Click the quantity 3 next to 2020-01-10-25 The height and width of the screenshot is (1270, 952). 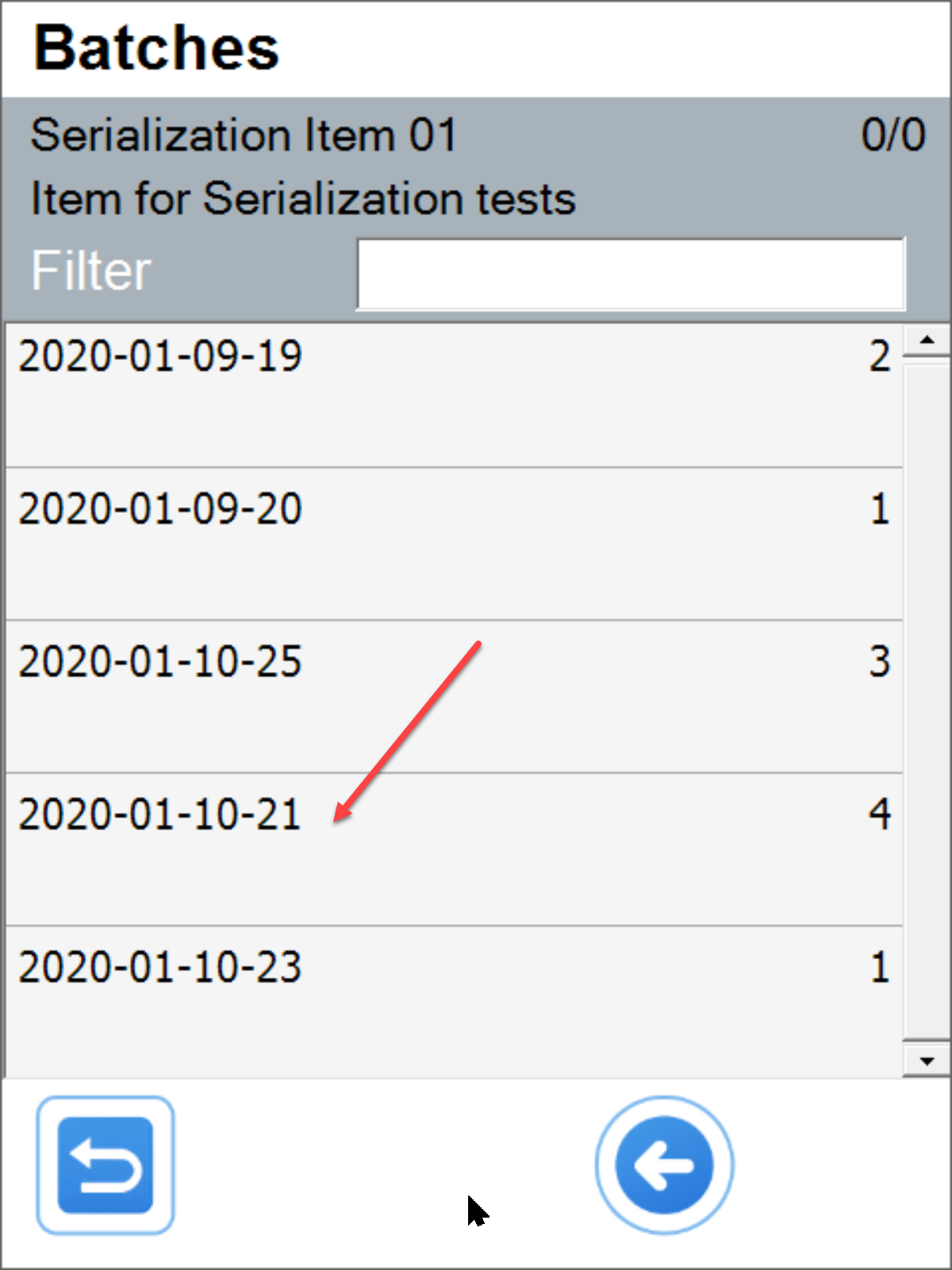point(881,660)
